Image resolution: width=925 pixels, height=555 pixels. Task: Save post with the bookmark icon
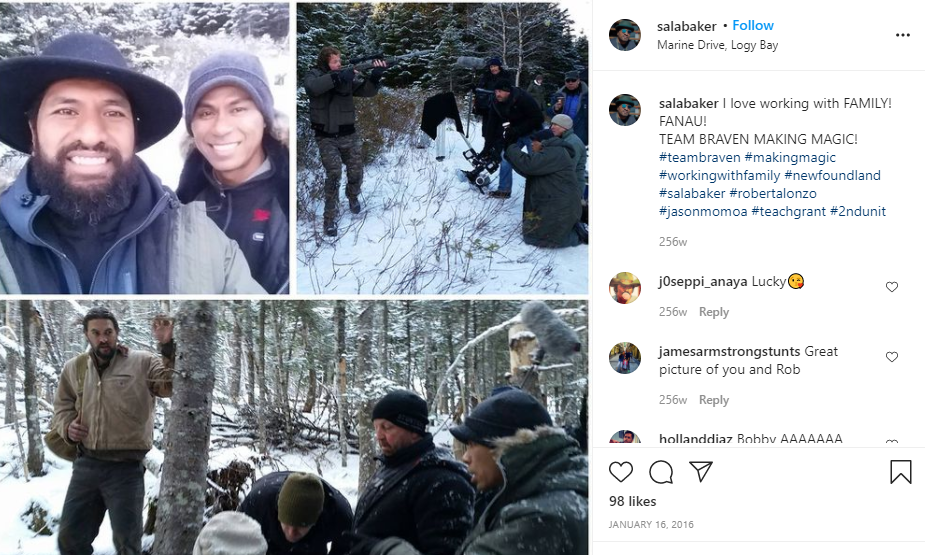(900, 472)
